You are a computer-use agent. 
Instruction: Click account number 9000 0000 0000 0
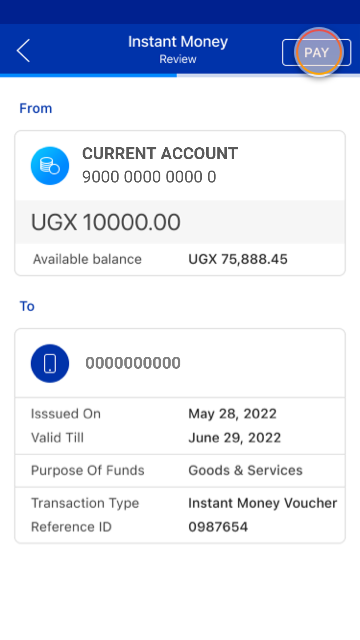[149, 177]
